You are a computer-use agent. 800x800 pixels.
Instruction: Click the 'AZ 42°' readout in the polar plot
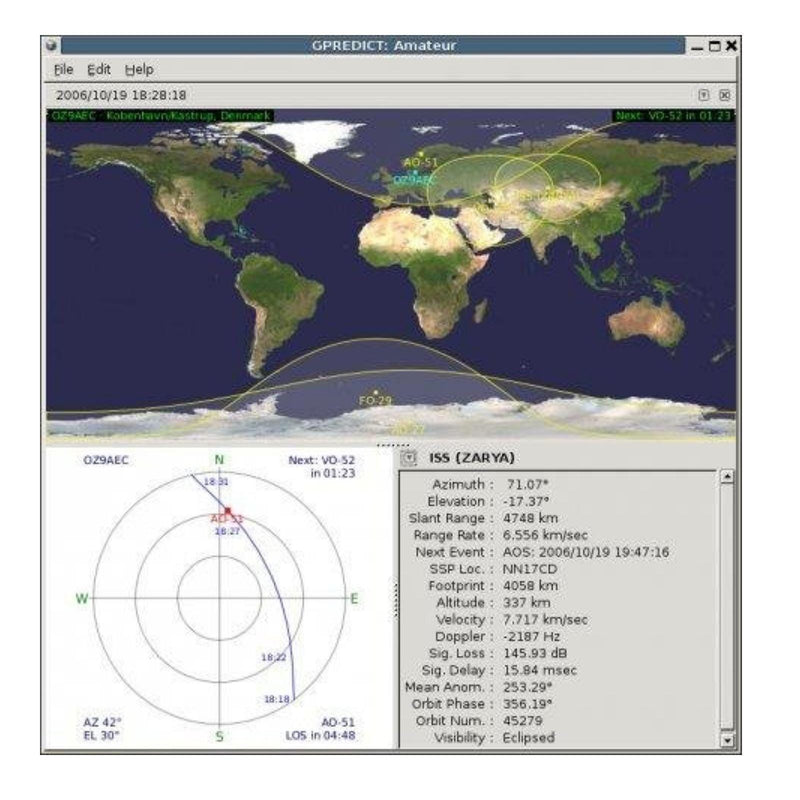(x=103, y=722)
